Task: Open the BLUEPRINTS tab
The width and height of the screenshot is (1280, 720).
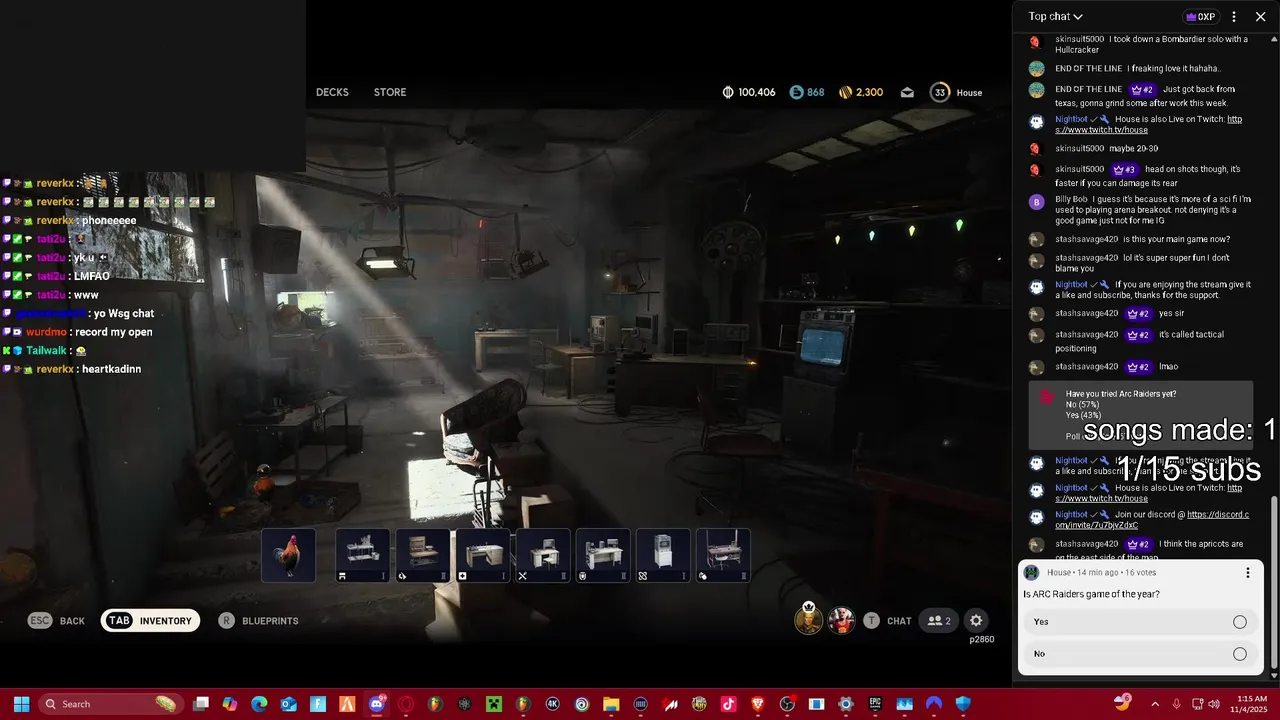Action: click(258, 621)
